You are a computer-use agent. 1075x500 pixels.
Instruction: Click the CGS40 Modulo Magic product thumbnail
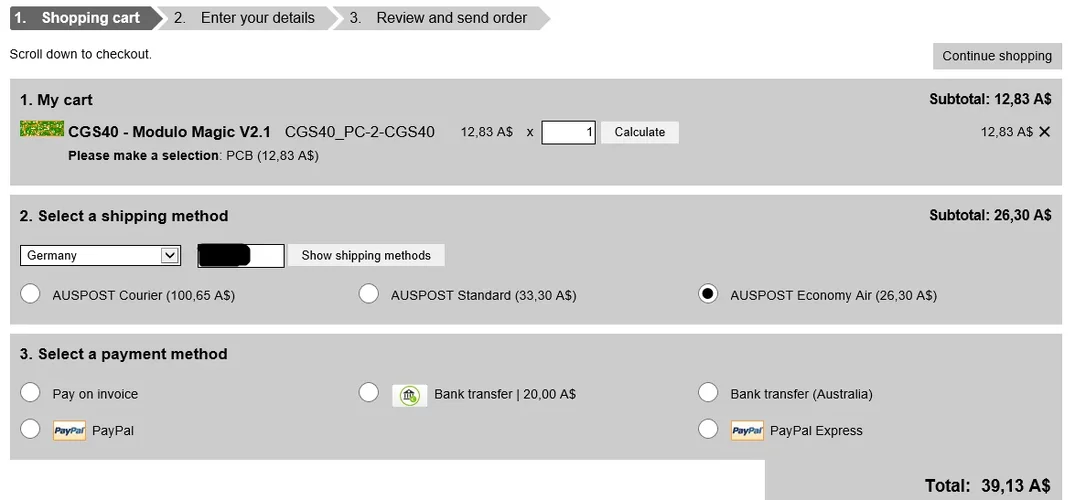[42, 129]
